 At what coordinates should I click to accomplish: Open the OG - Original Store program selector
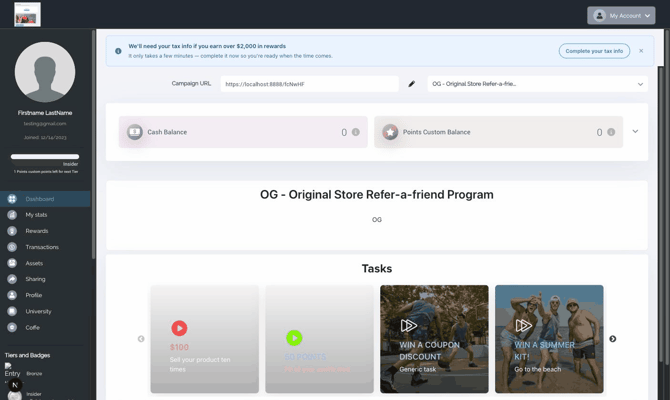pos(538,84)
